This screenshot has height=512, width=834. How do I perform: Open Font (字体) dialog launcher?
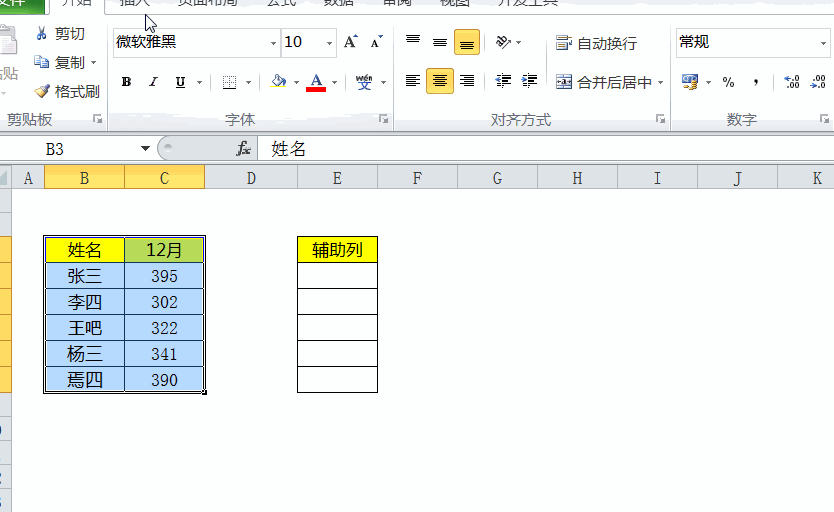(x=383, y=119)
